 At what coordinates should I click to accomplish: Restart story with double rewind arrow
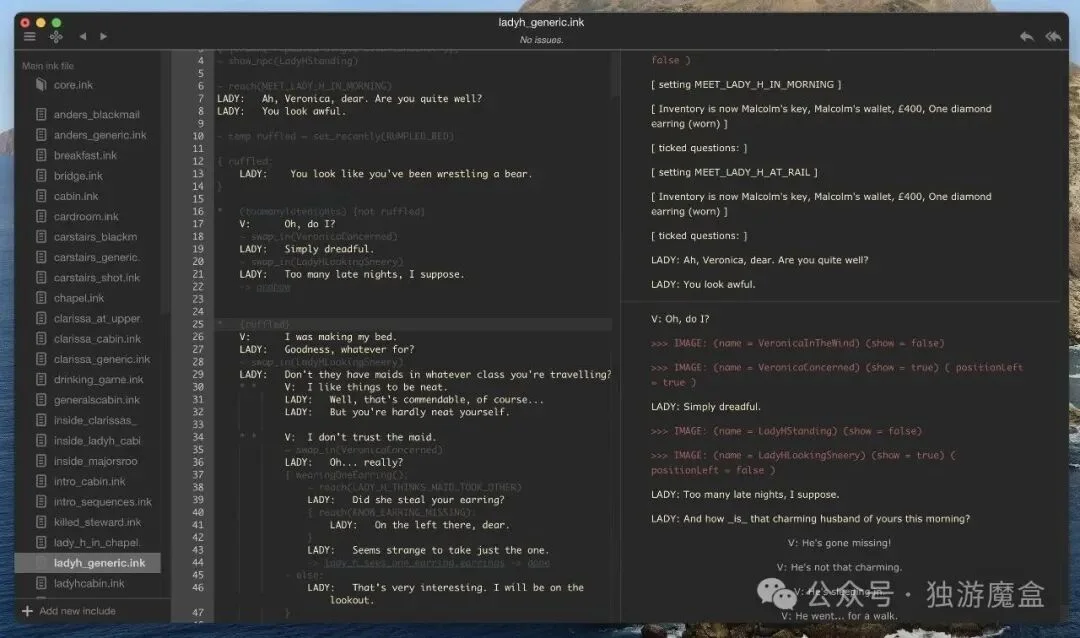click(x=1053, y=37)
